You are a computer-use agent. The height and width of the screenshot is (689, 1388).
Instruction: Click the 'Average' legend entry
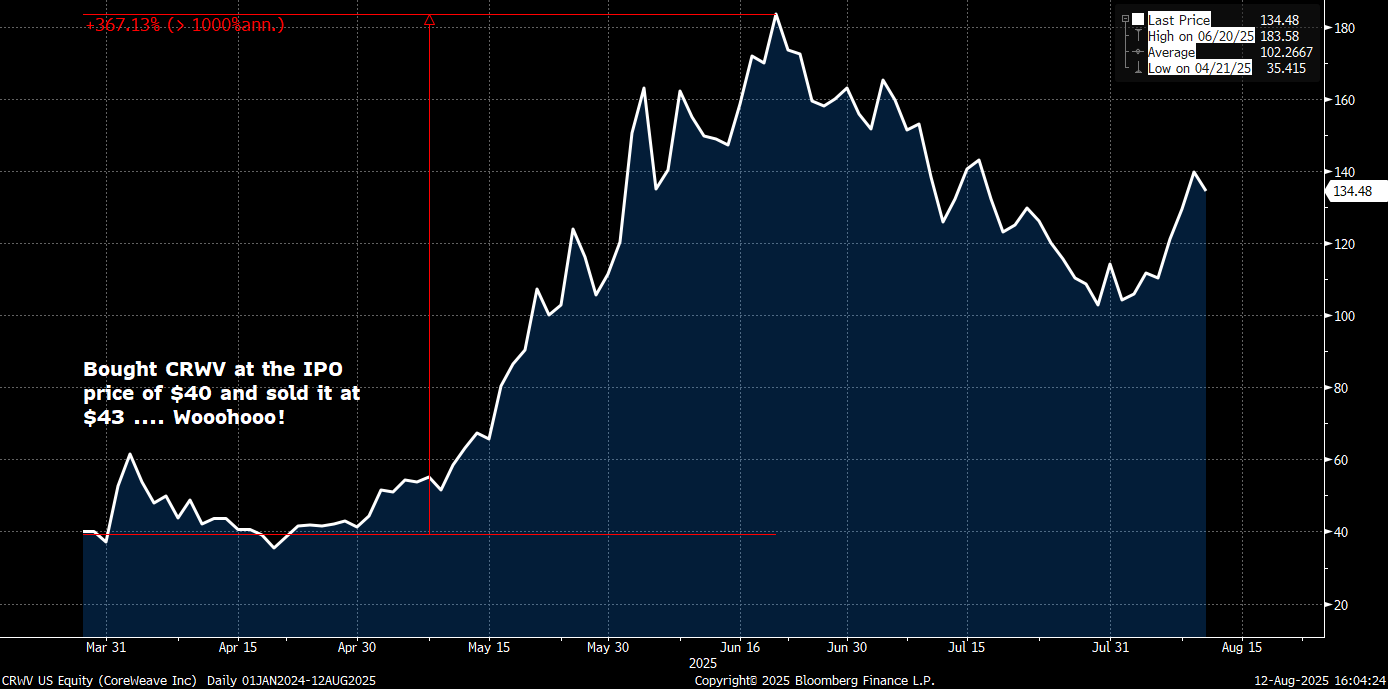(x=1171, y=52)
